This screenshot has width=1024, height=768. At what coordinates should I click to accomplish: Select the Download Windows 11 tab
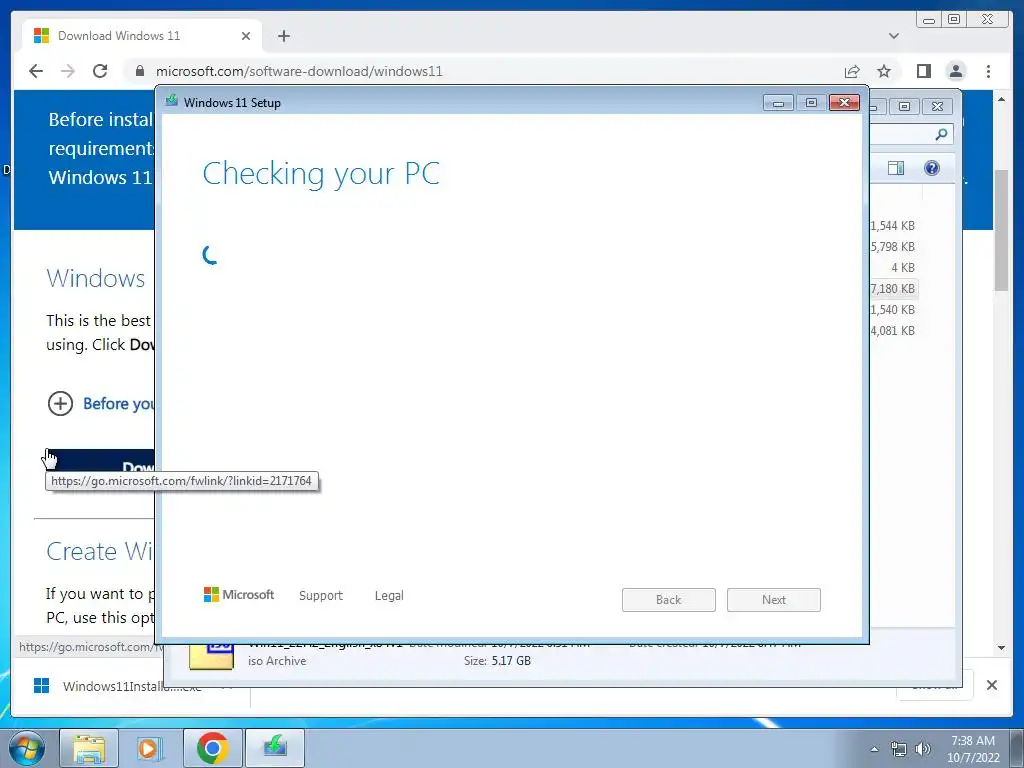pyautogui.click(x=142, y=36)
